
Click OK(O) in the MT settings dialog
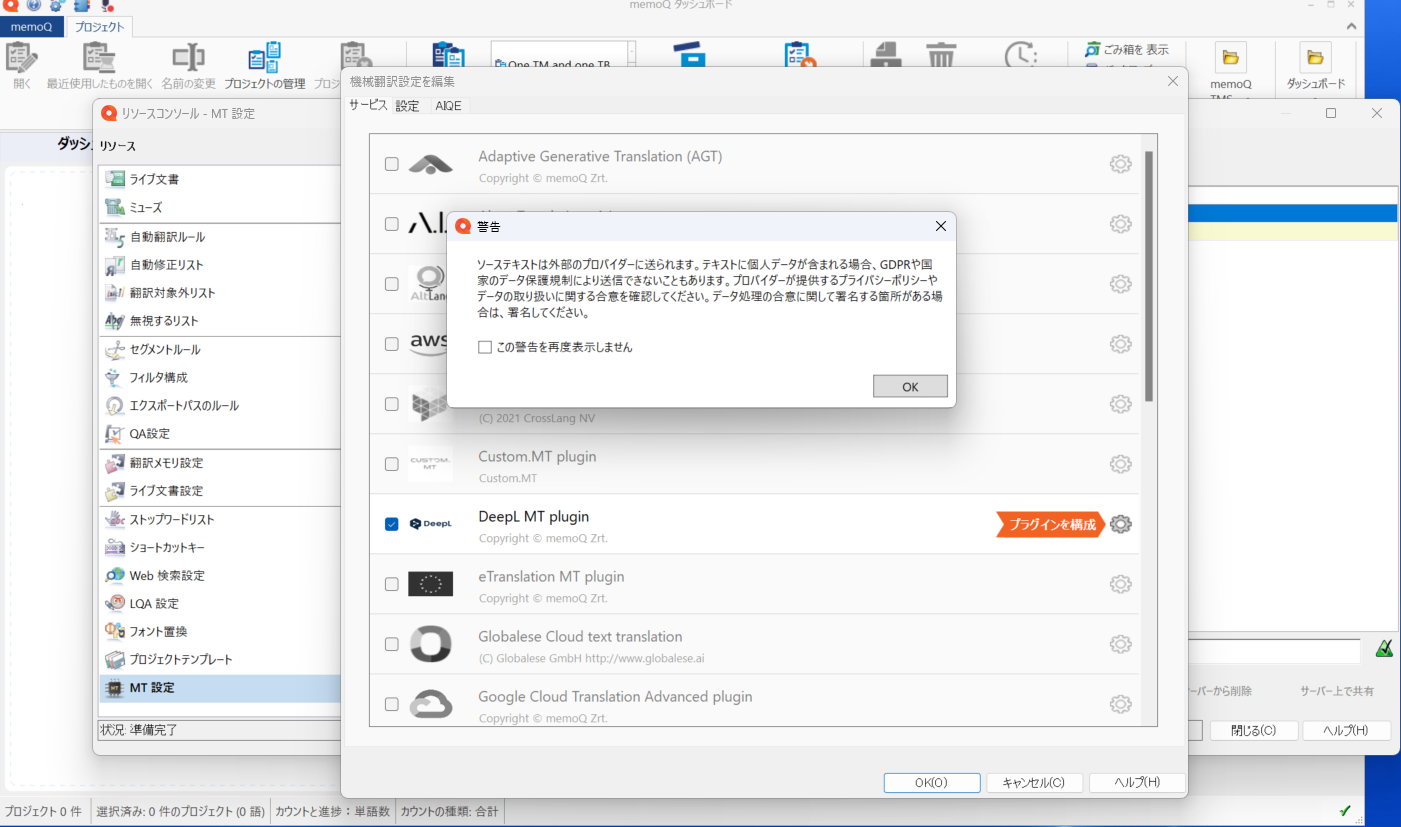932,783
